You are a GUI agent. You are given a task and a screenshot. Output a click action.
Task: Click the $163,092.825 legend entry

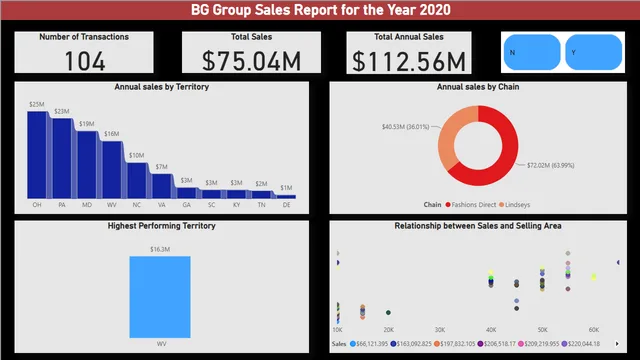pyautogui.click(x=411, y=344)
